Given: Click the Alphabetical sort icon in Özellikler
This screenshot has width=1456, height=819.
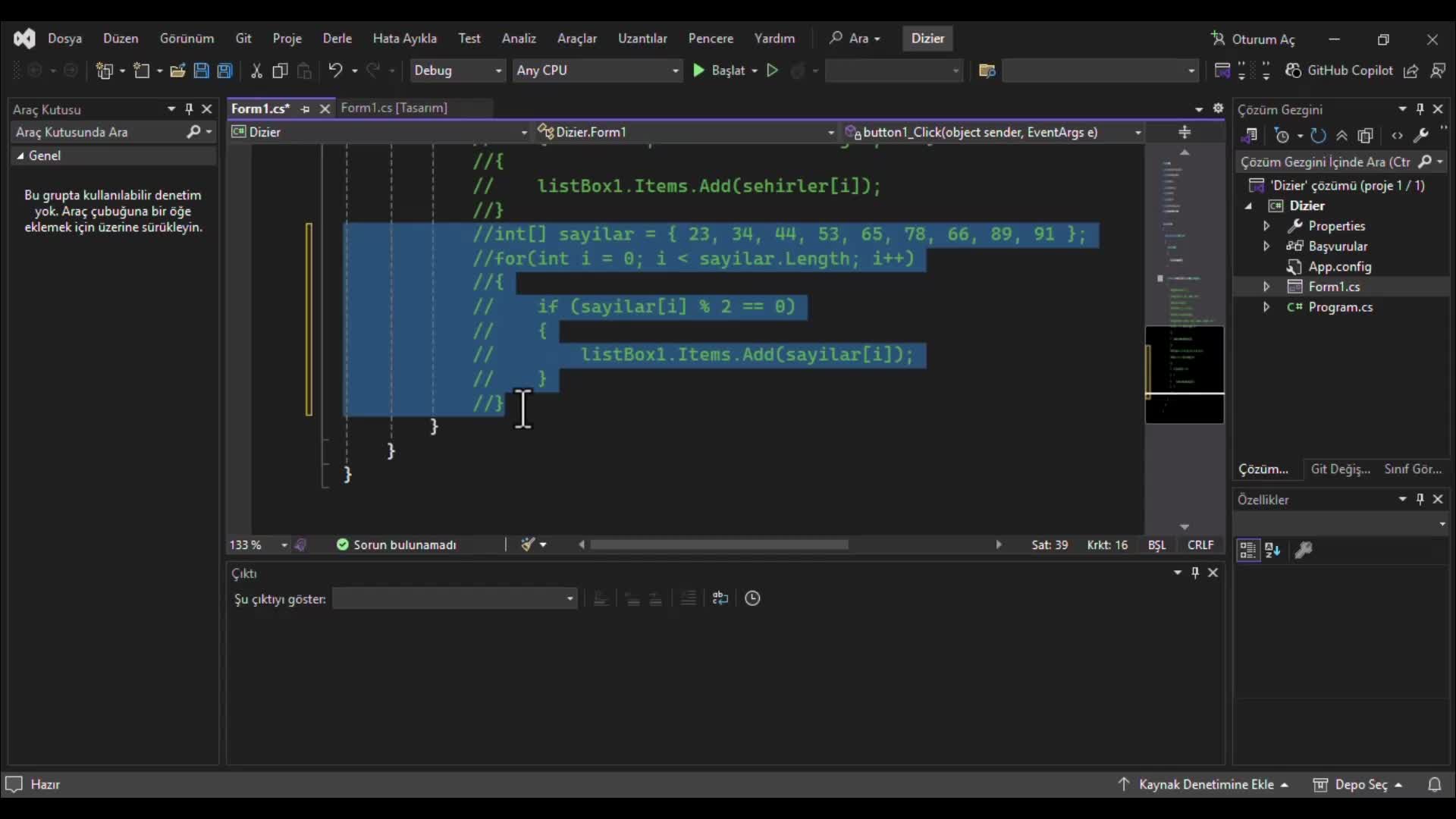Looking at the screenshot, I should (1272, 550).
